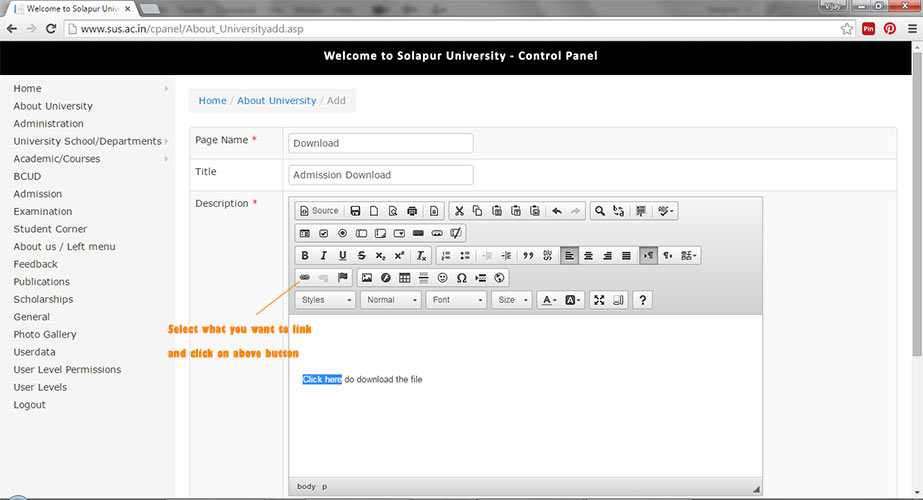Insert a Smiley emoticon

point(443,277)
